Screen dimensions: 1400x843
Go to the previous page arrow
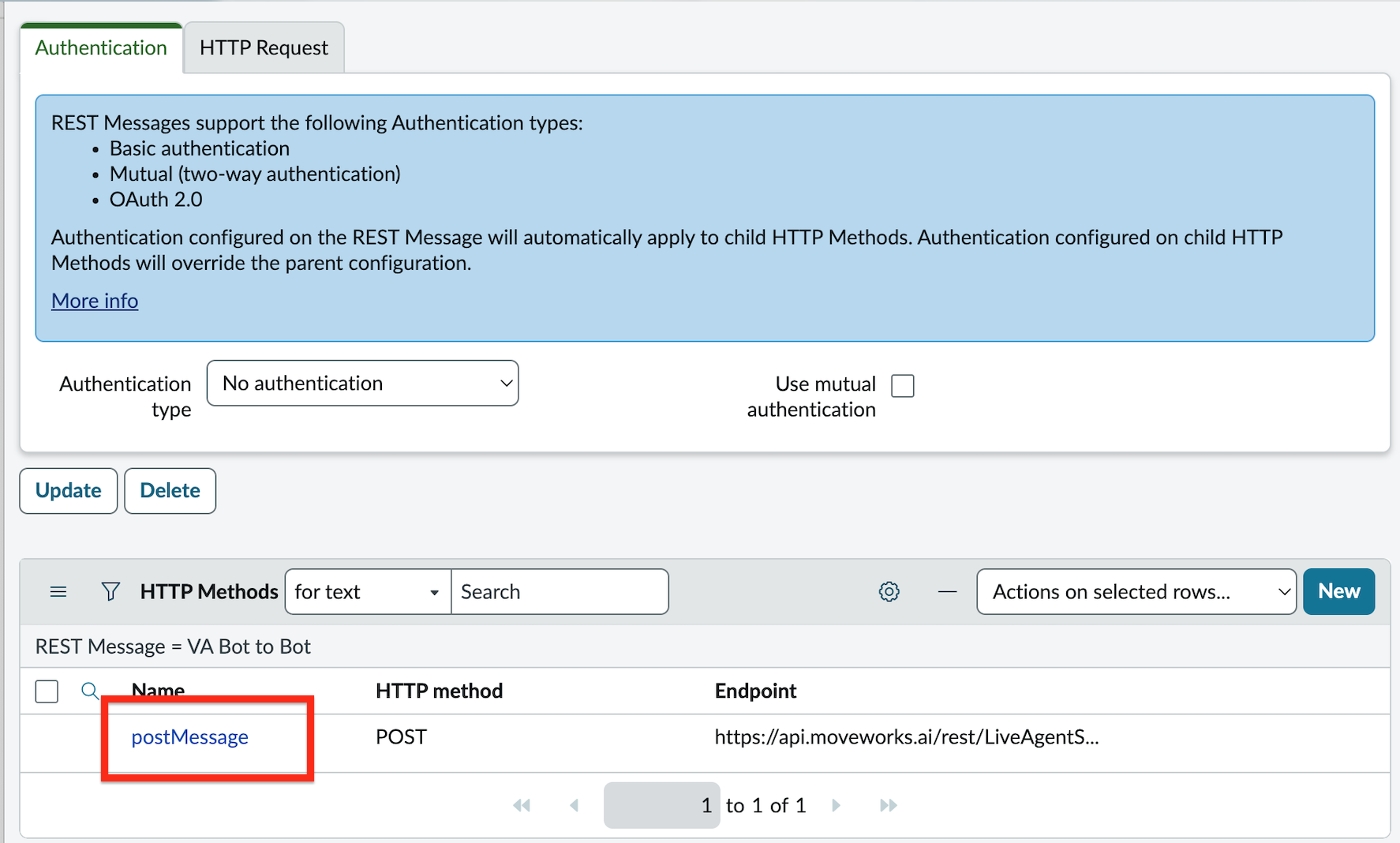coord(575,805)
